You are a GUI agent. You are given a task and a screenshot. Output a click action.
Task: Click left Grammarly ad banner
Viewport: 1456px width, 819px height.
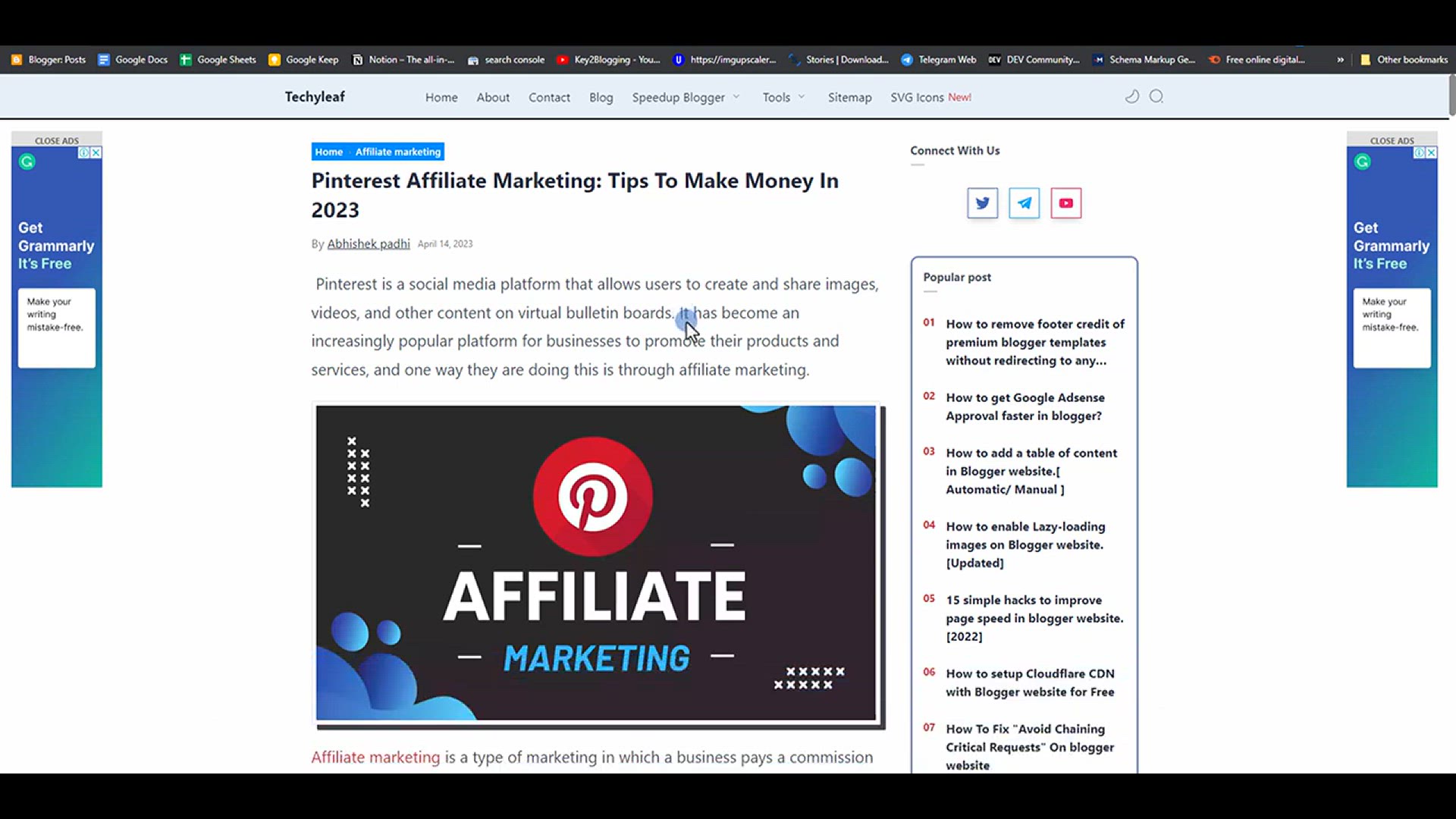57,317
